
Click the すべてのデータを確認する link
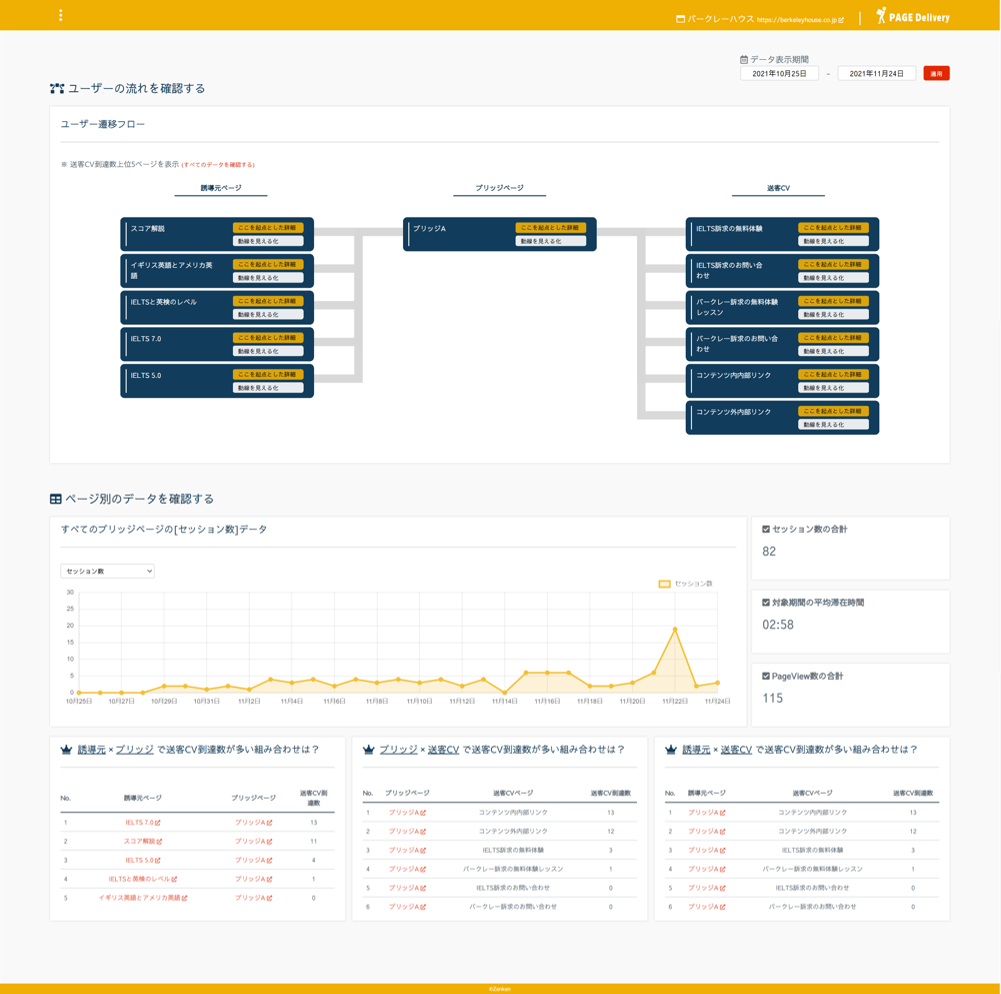(x=218, y=165)
